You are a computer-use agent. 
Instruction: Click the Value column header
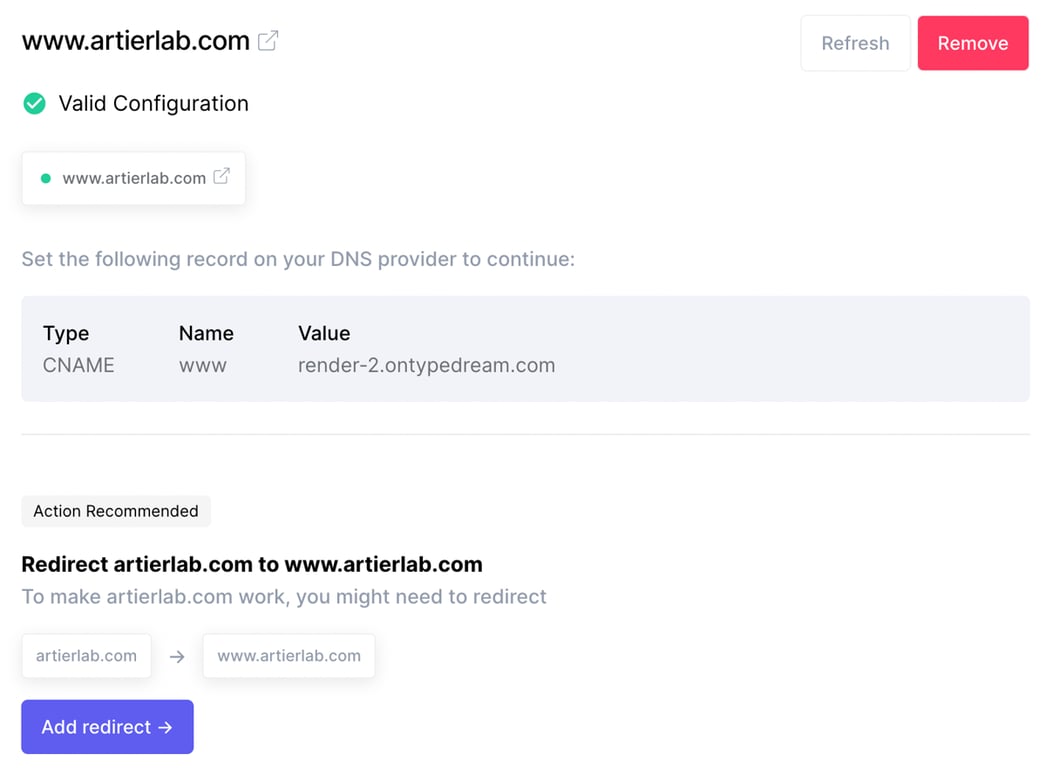[324, 333]
